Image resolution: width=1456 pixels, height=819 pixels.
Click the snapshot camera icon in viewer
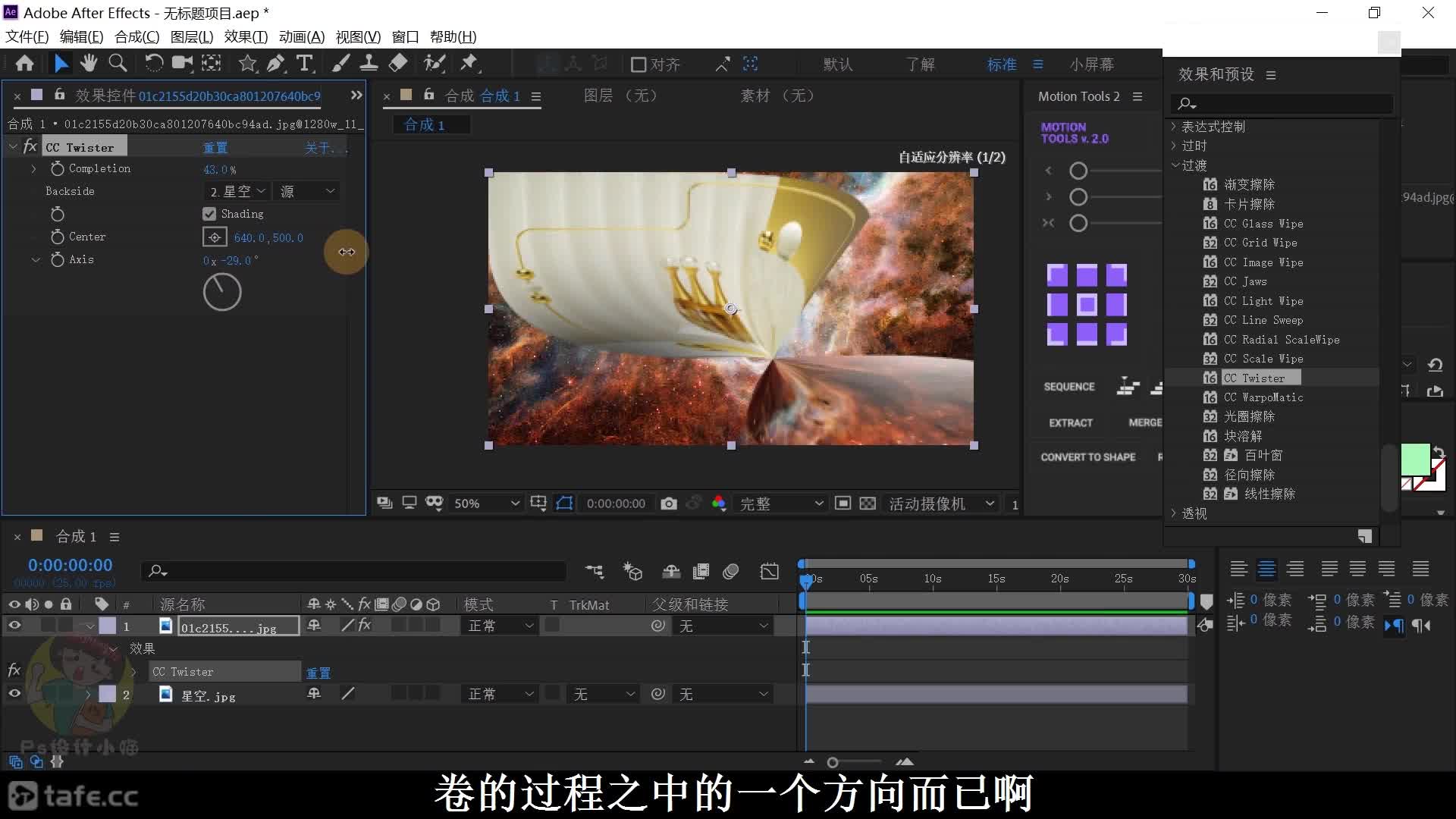coord(668,504)
